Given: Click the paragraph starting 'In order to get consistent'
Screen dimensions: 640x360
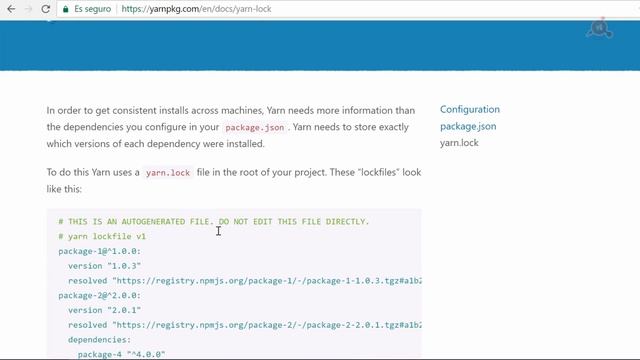Looking at the screenshot, I should click(x=231, y=127).
